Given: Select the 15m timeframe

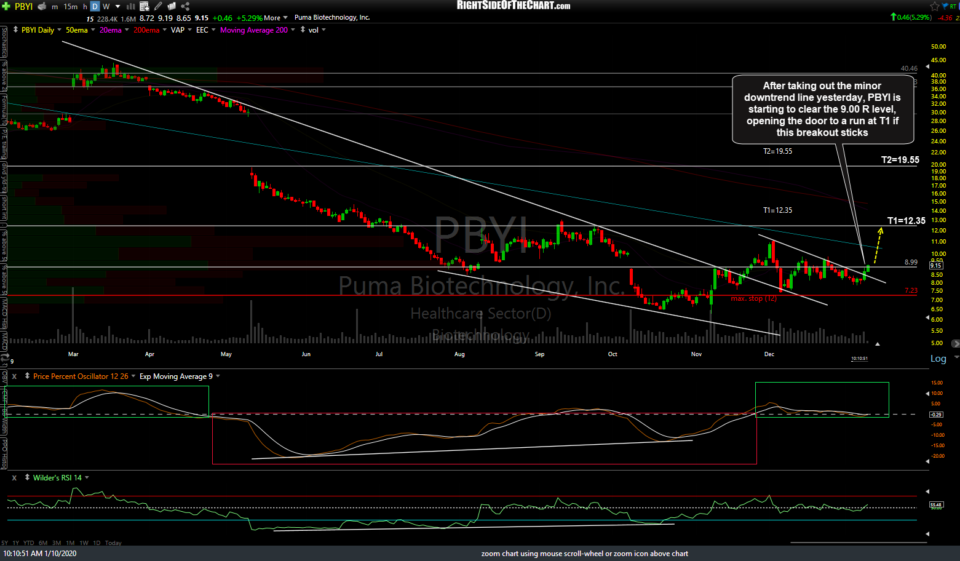Looking at the screenshot, I should pyautogui.click(x=70, y=7).
